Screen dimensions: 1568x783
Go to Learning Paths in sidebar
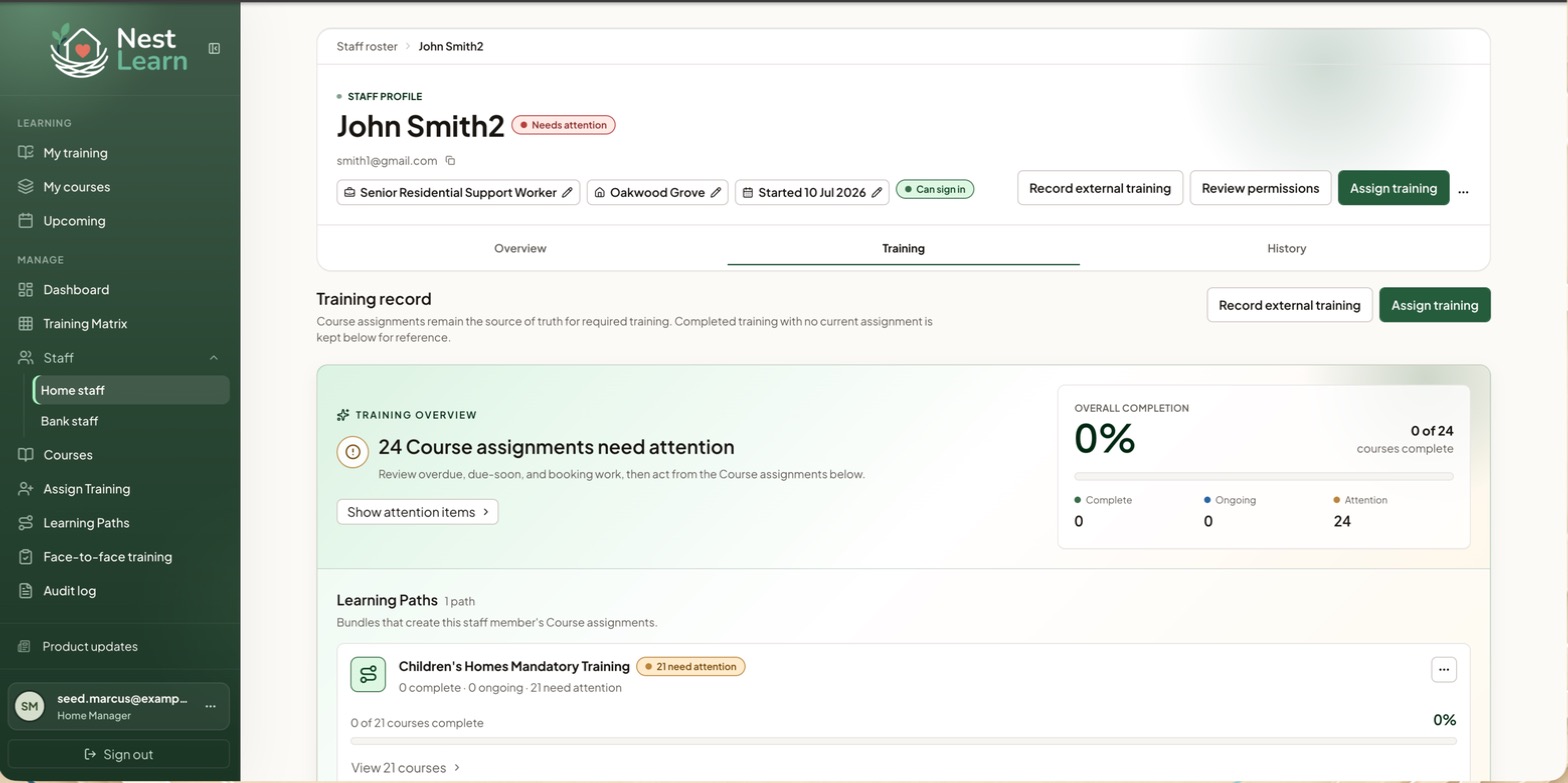pos(120,523)
